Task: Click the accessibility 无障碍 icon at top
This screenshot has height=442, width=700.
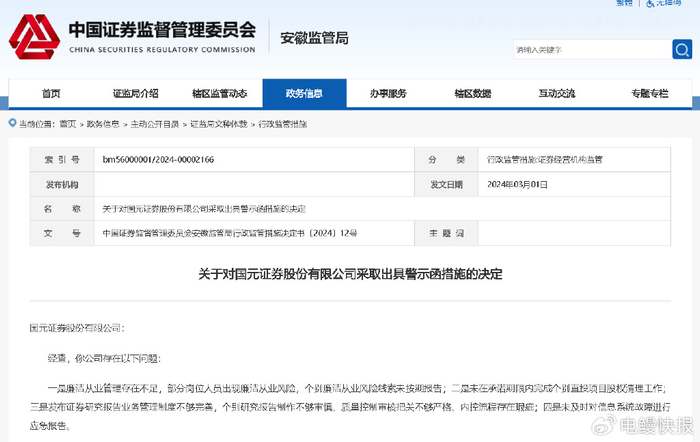Action: pos(650,3)
